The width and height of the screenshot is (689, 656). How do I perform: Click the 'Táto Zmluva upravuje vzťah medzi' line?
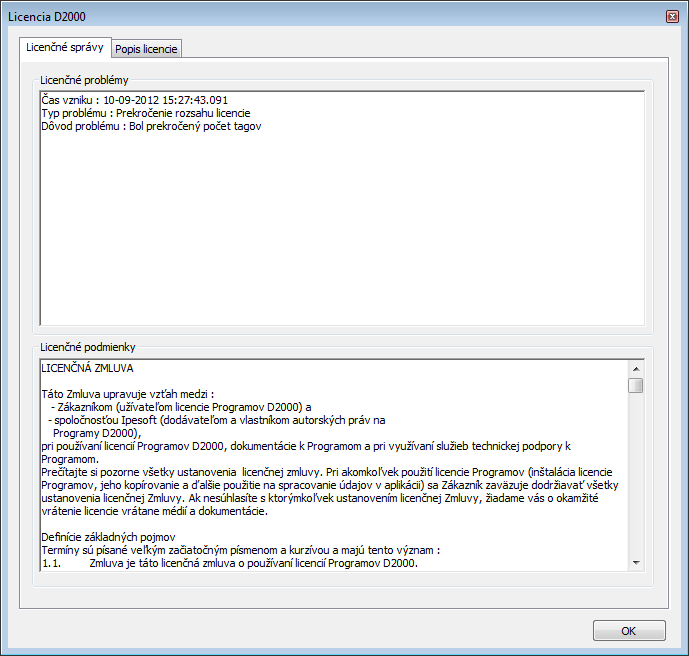(128, 394)
